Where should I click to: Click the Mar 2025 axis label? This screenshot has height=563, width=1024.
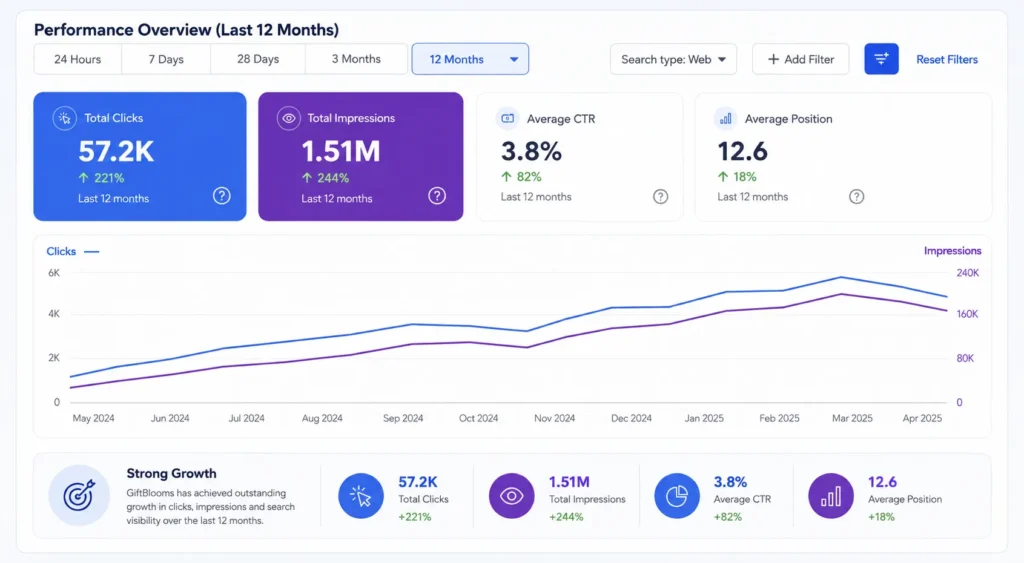(852, 418)
